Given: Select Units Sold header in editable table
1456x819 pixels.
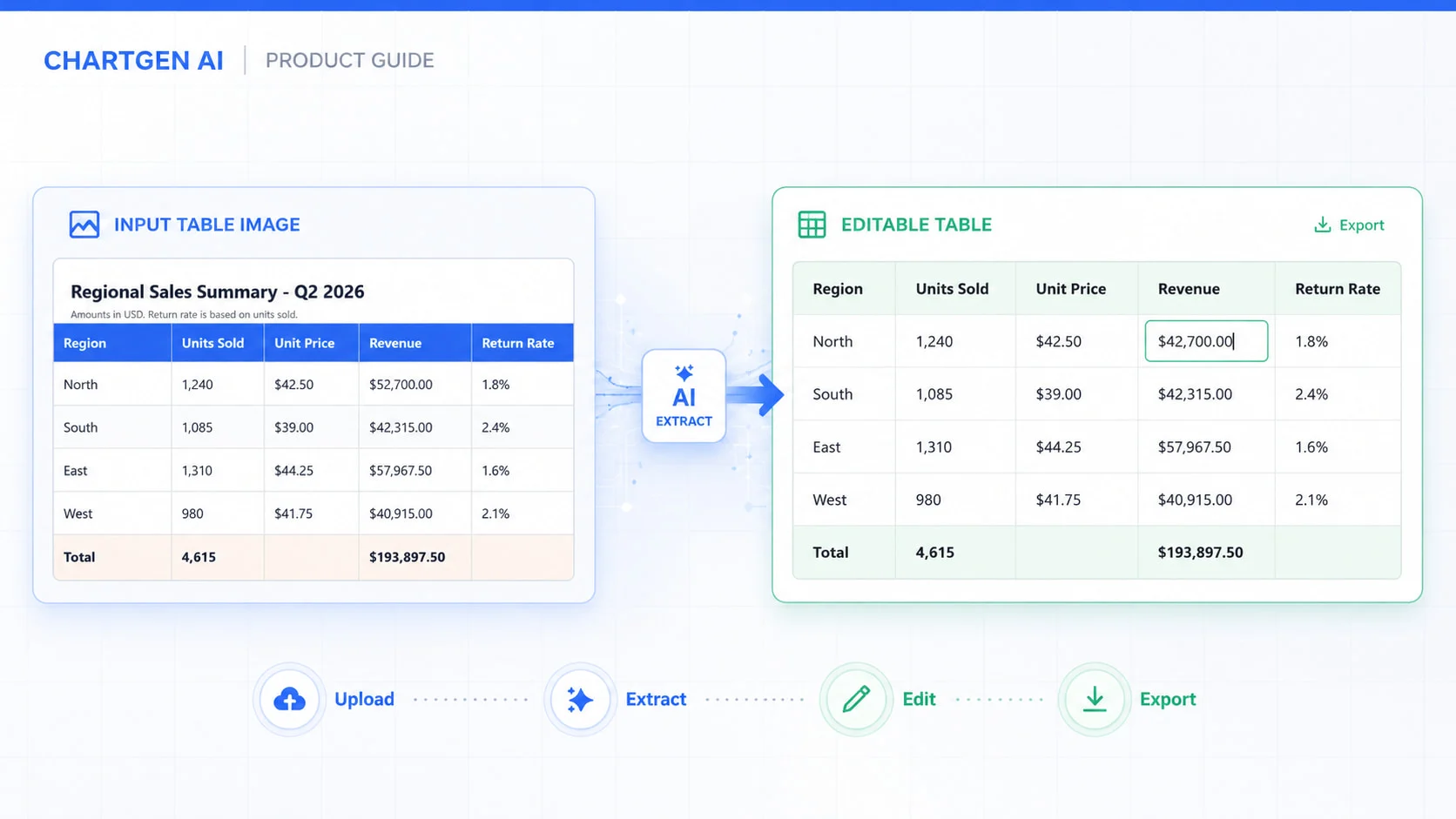Looking at the screenshot, I should coord(952,289).
